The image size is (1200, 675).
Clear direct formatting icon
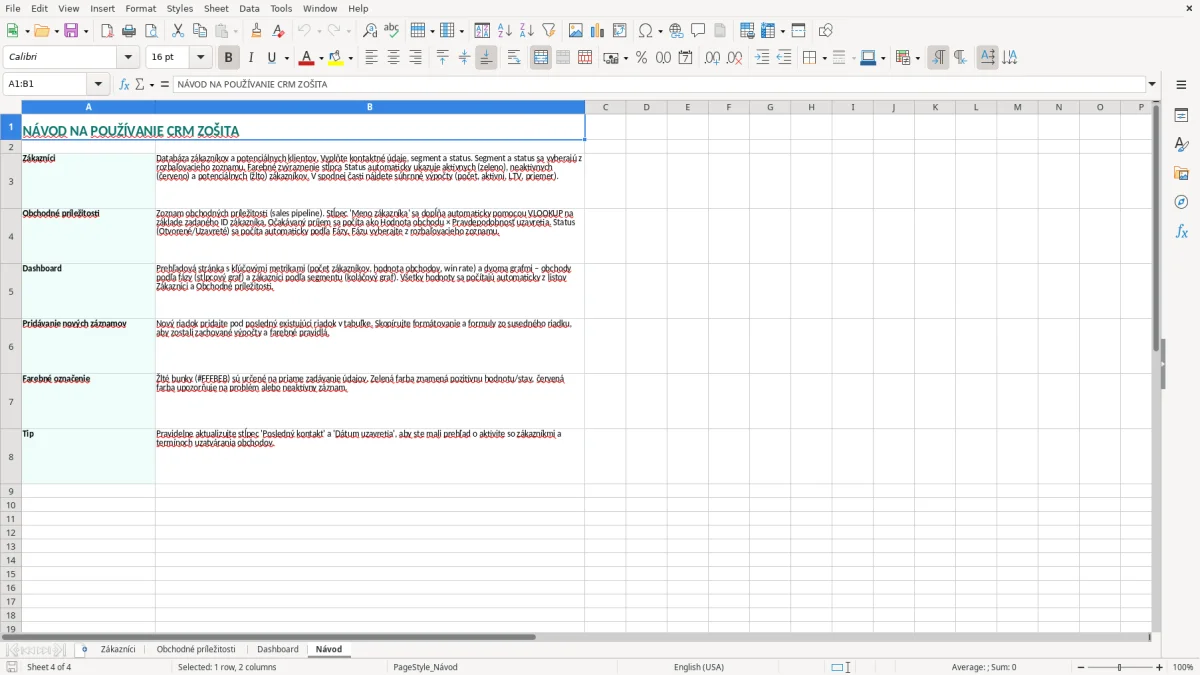pos(278,31)
